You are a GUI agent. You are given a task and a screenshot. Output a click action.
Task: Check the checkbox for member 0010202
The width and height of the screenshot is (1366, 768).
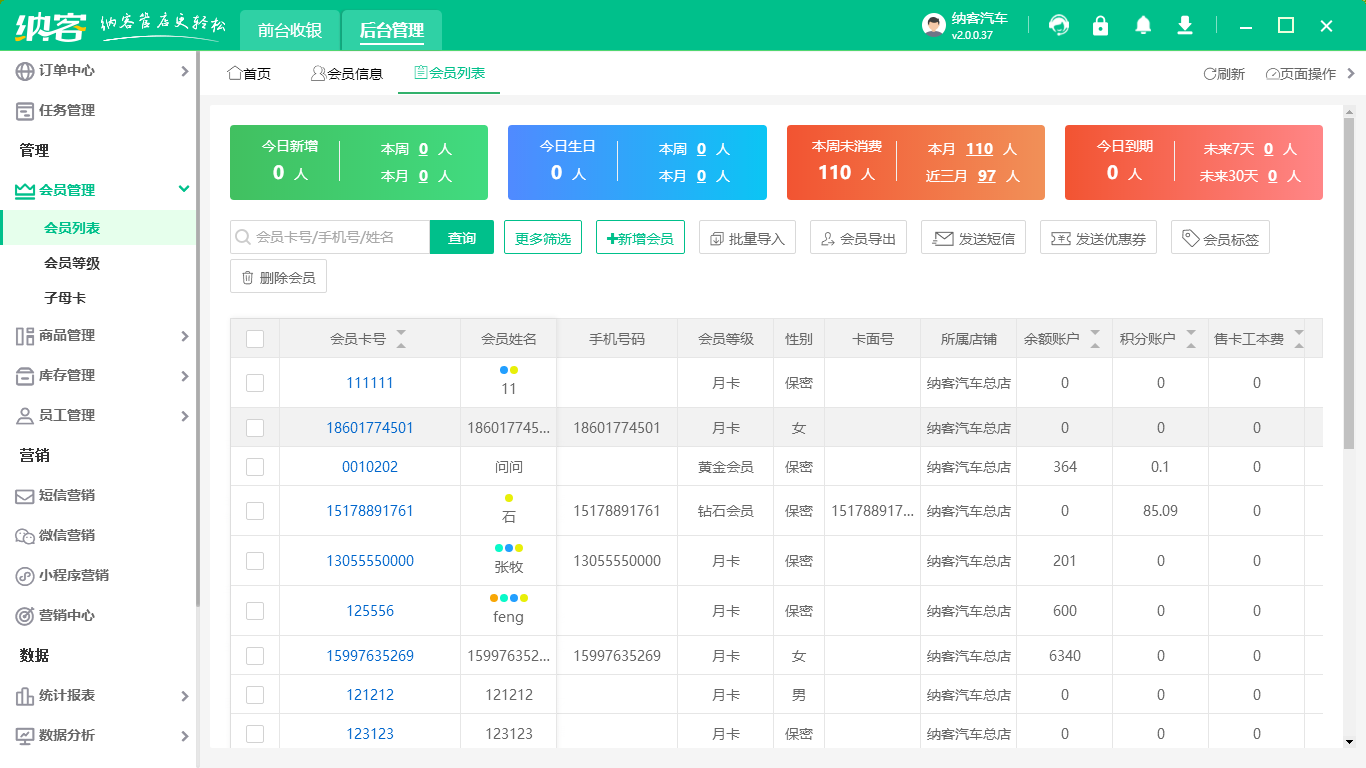tap(254, 466)
